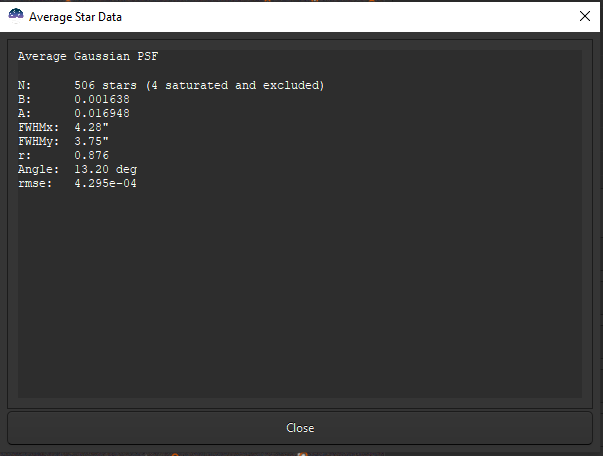Click the Close button at the bottom

point(300,428)
